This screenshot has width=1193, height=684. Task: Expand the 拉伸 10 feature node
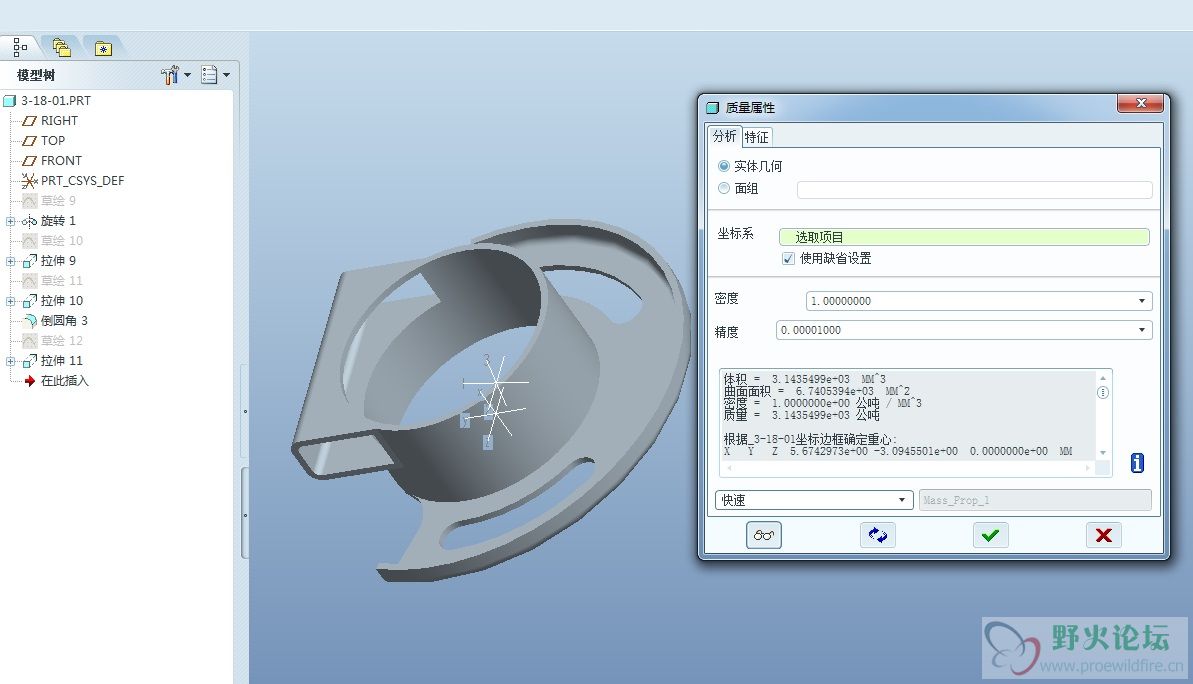[x=11, y=301]
